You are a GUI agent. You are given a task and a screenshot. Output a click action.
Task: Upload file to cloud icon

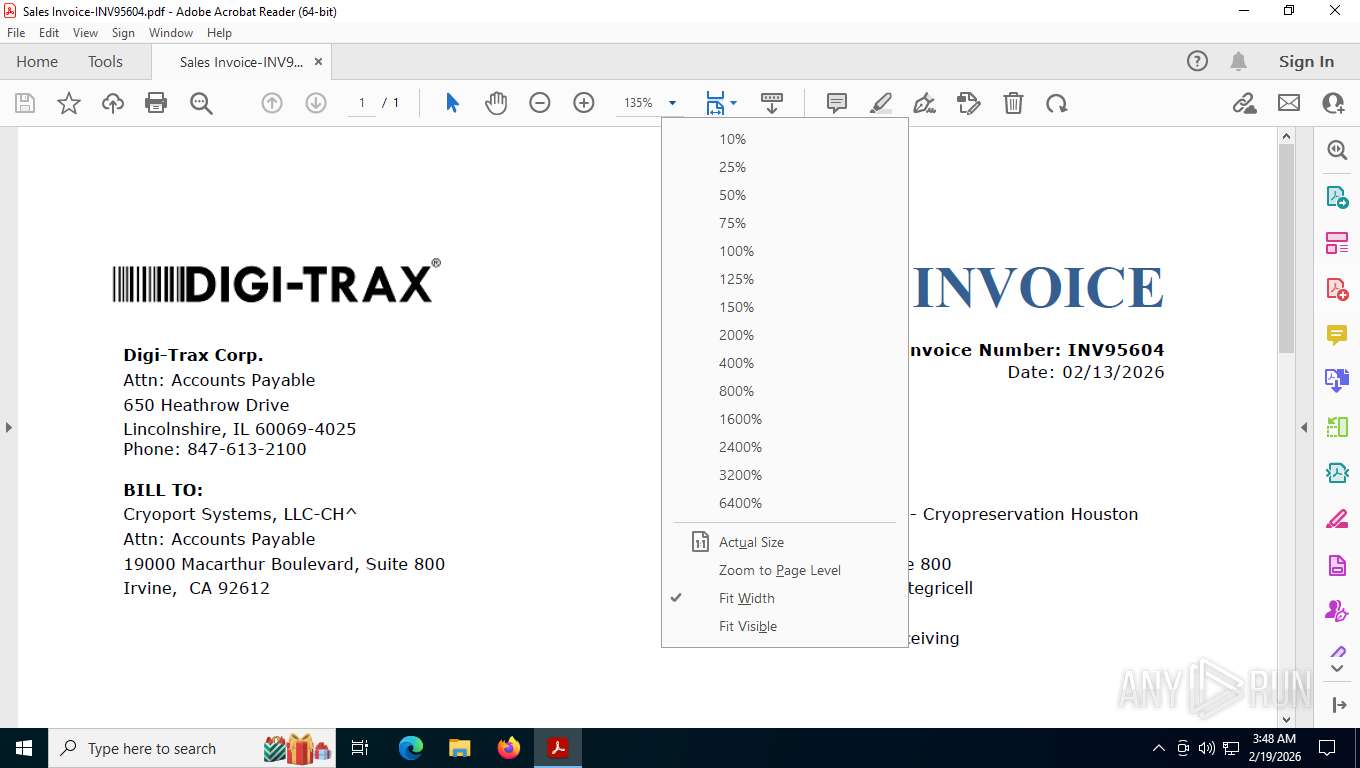point(113,103)
